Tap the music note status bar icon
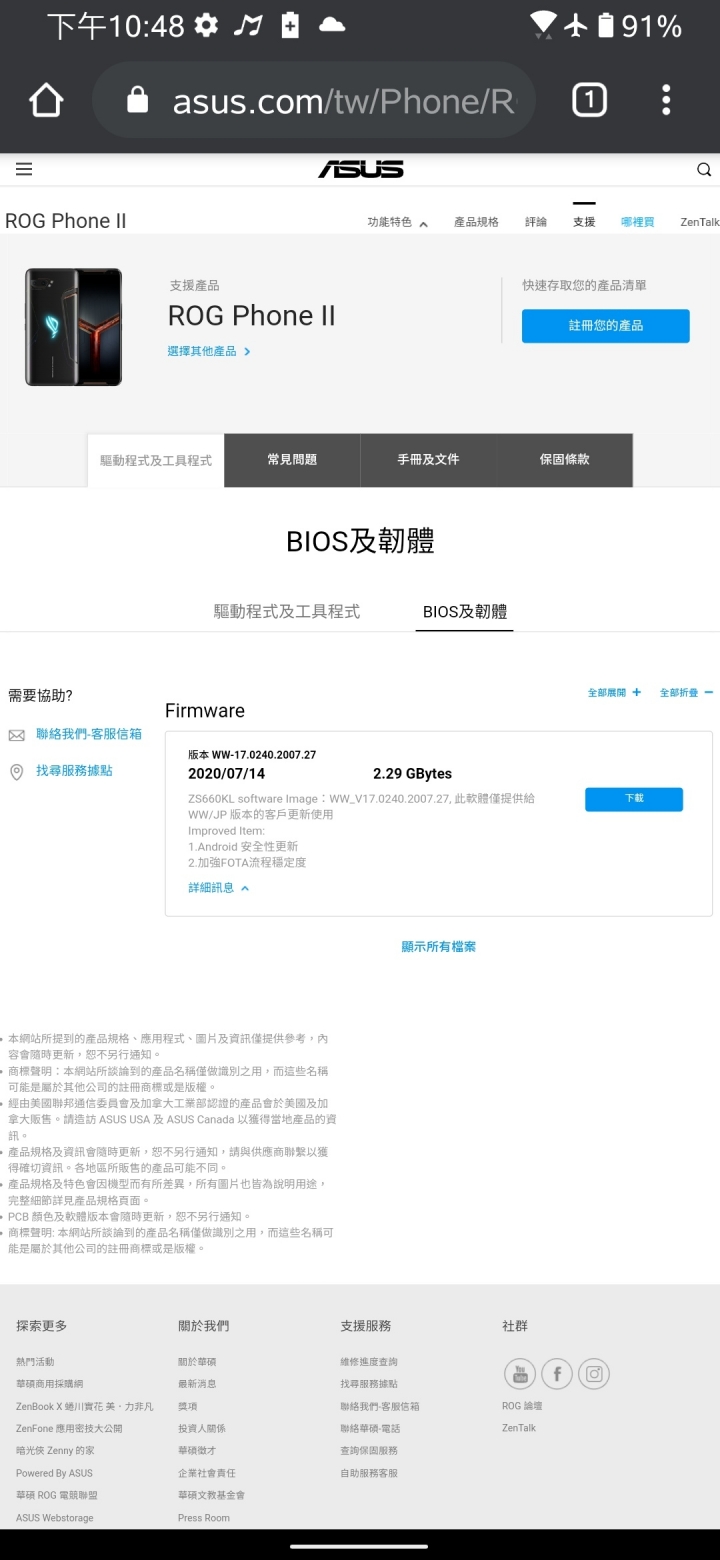This screenshot has height=1560, width=720. point(247,25)
